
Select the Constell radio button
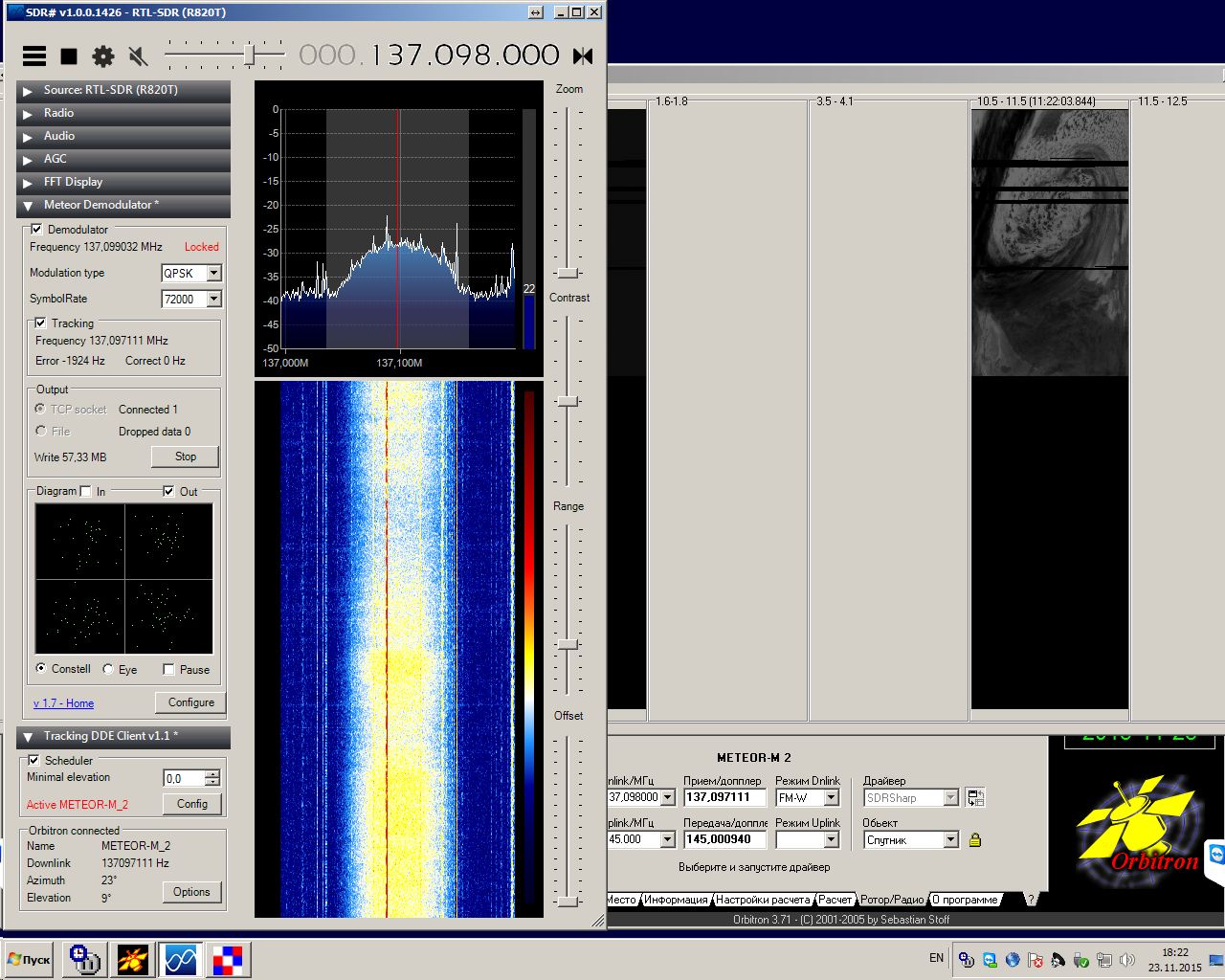pos(40,669)
